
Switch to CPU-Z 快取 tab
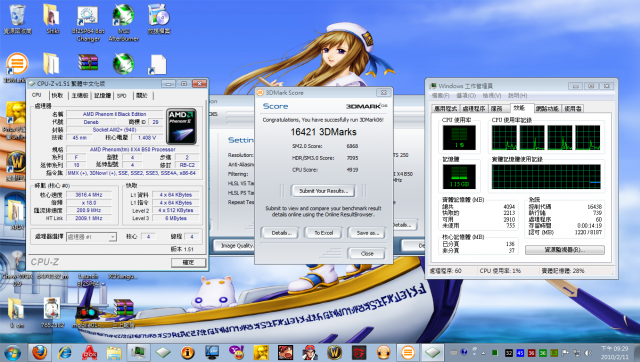tap(58, 95)
